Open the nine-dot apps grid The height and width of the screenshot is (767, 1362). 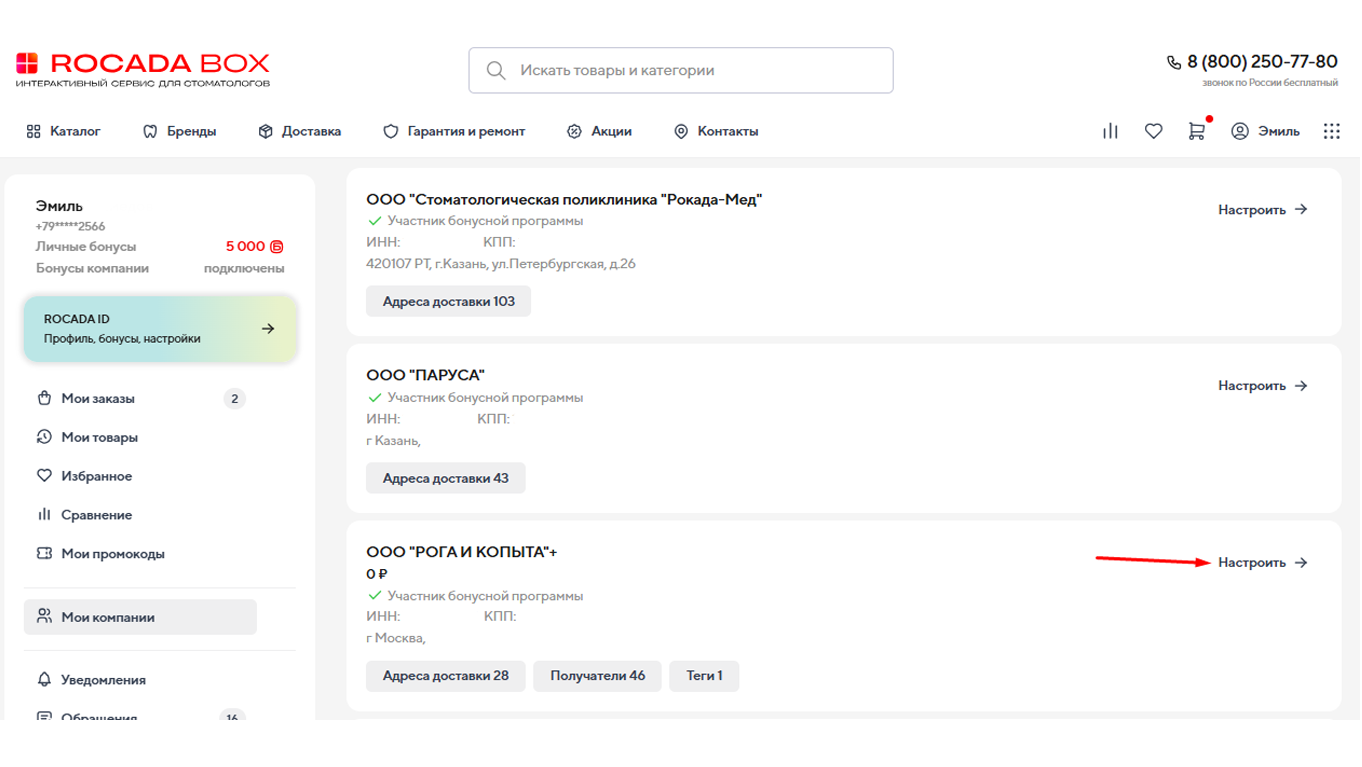click(x=1331, y=131)
